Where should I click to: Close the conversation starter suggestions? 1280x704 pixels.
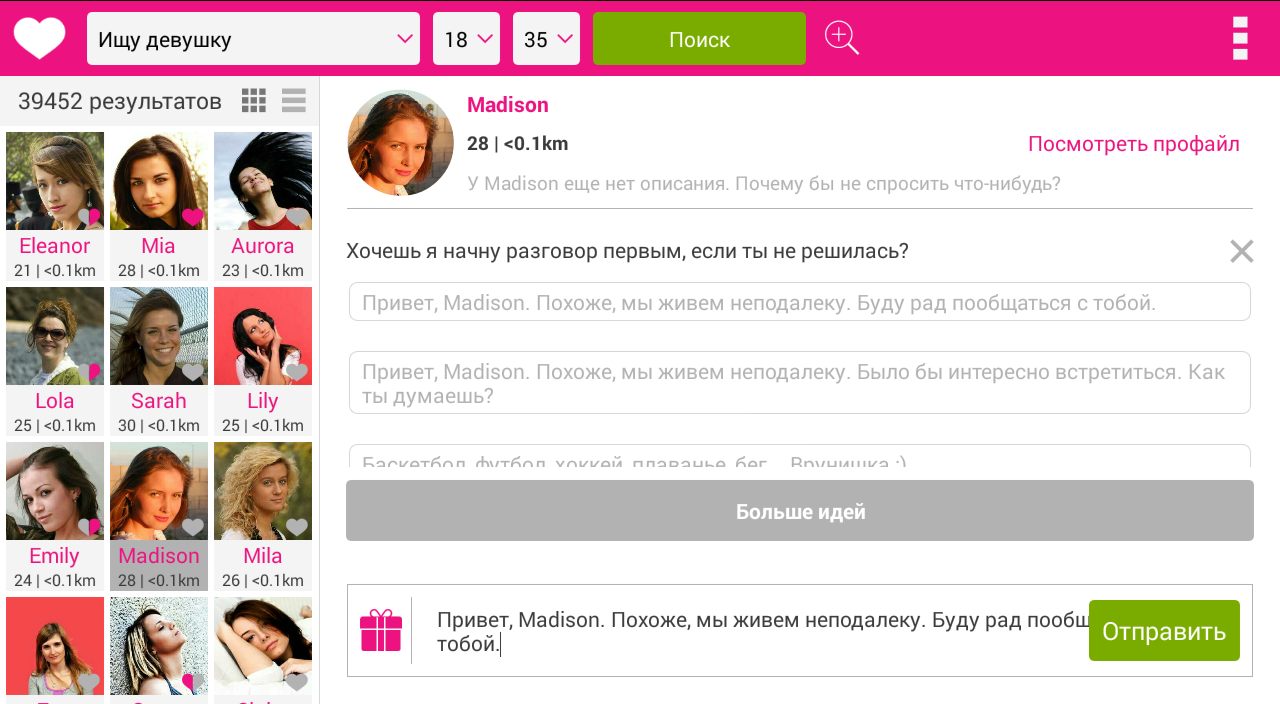[1241, 251]
